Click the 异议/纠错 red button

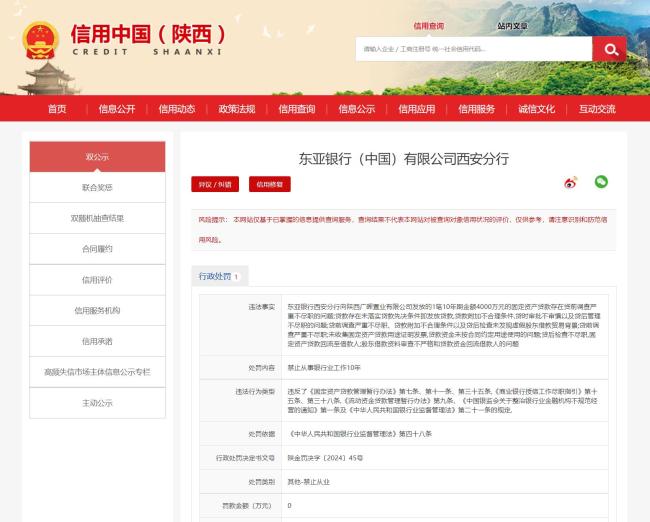[x=215, y=184]
